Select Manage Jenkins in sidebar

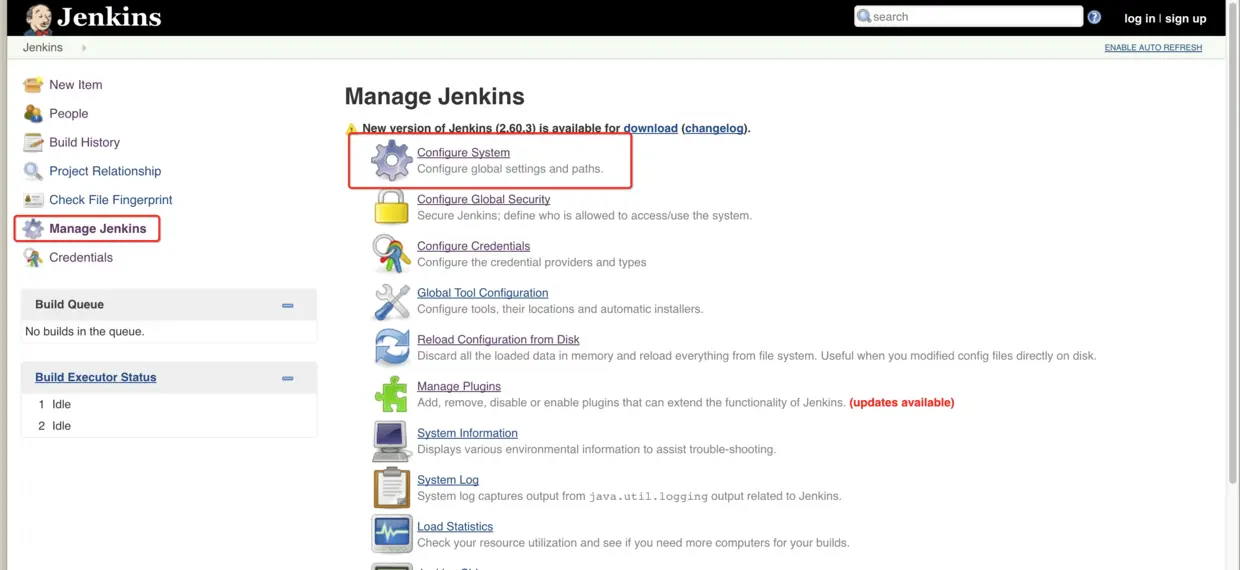pyautogui.click(x=98, y=229)
